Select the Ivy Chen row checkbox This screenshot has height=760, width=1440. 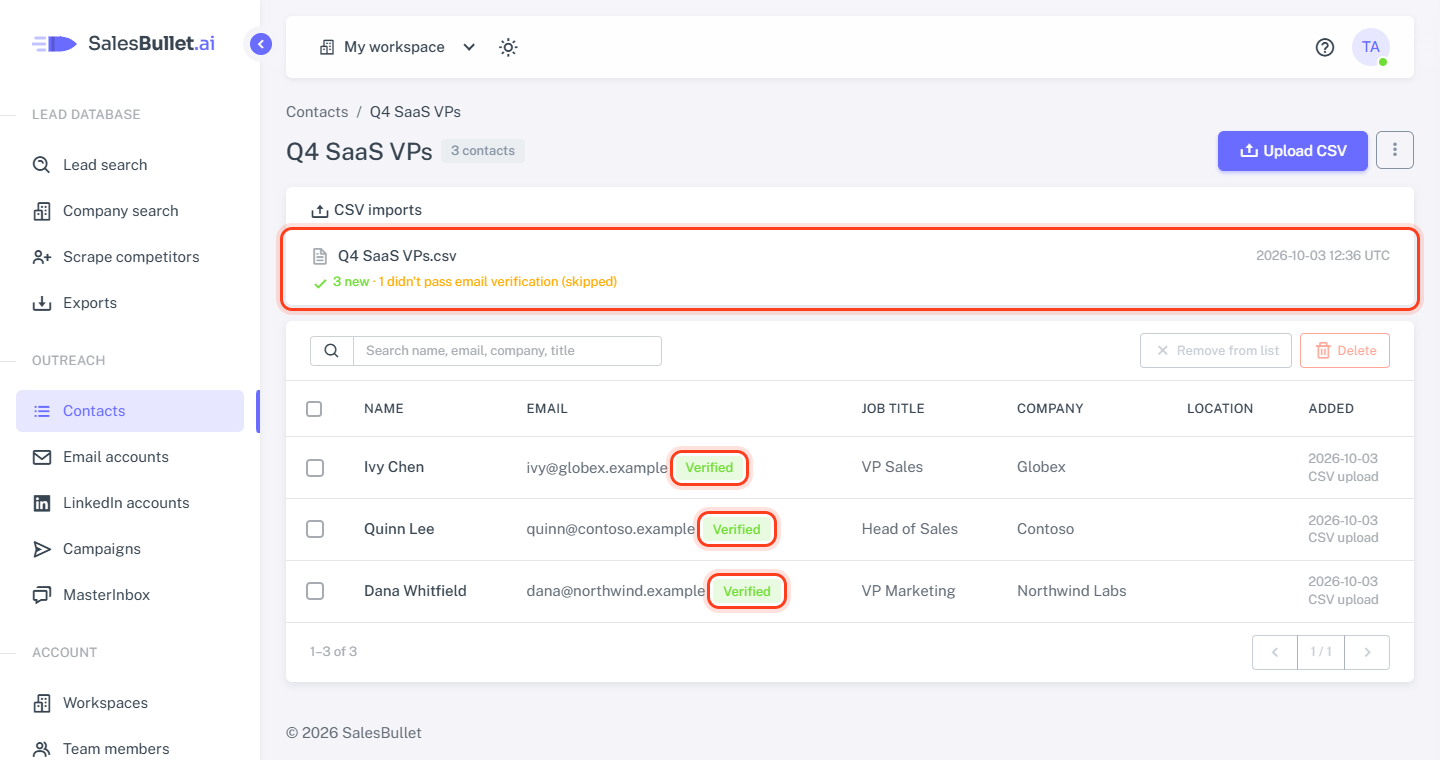coord(315,468)
